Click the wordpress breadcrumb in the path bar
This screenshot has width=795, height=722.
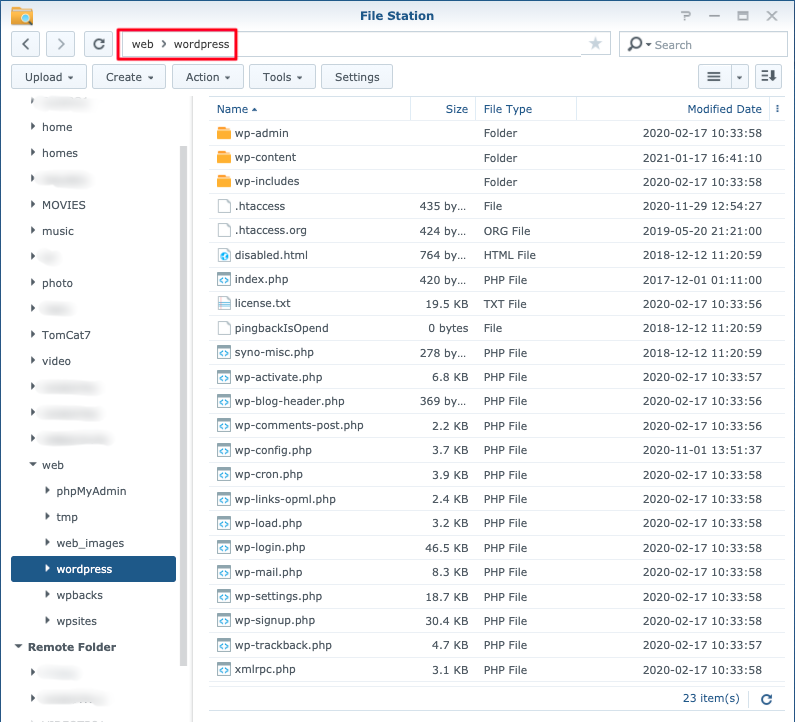[x=201, y=44]
